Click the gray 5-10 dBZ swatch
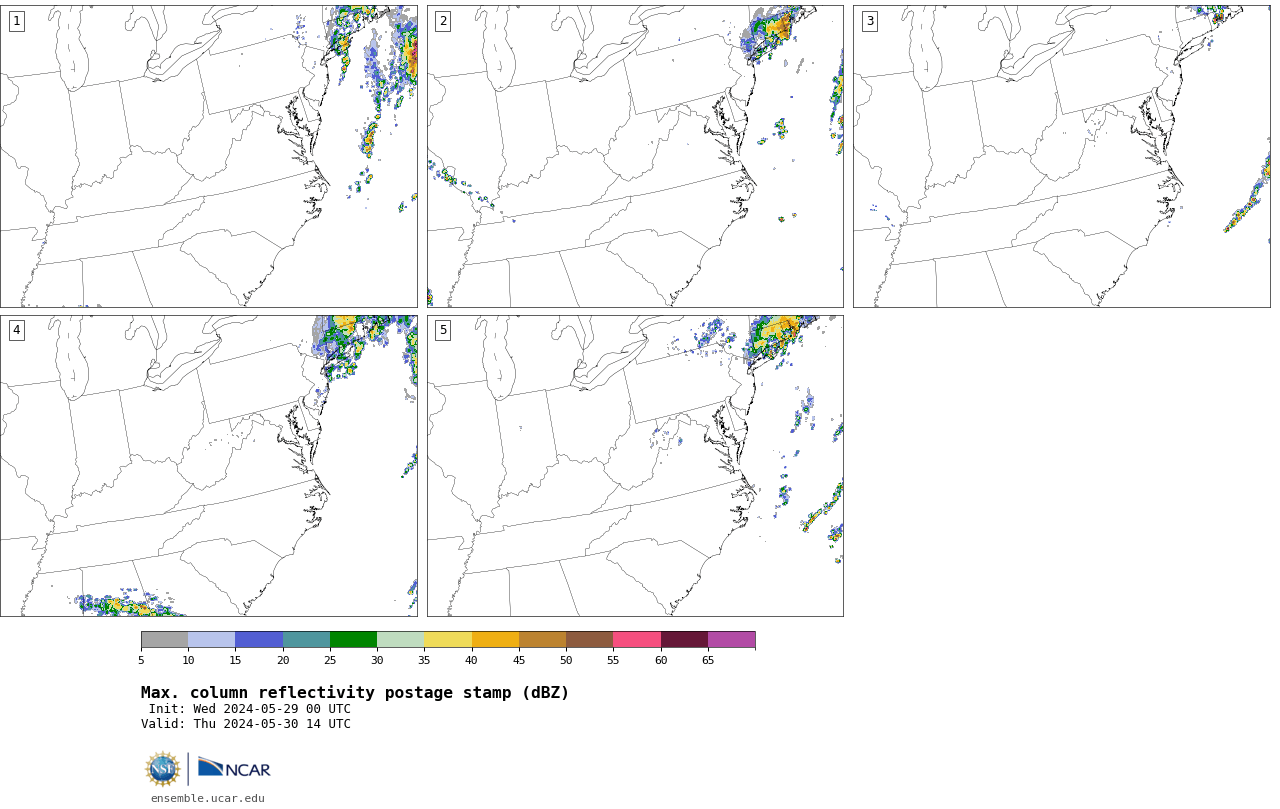 (164, 640)
